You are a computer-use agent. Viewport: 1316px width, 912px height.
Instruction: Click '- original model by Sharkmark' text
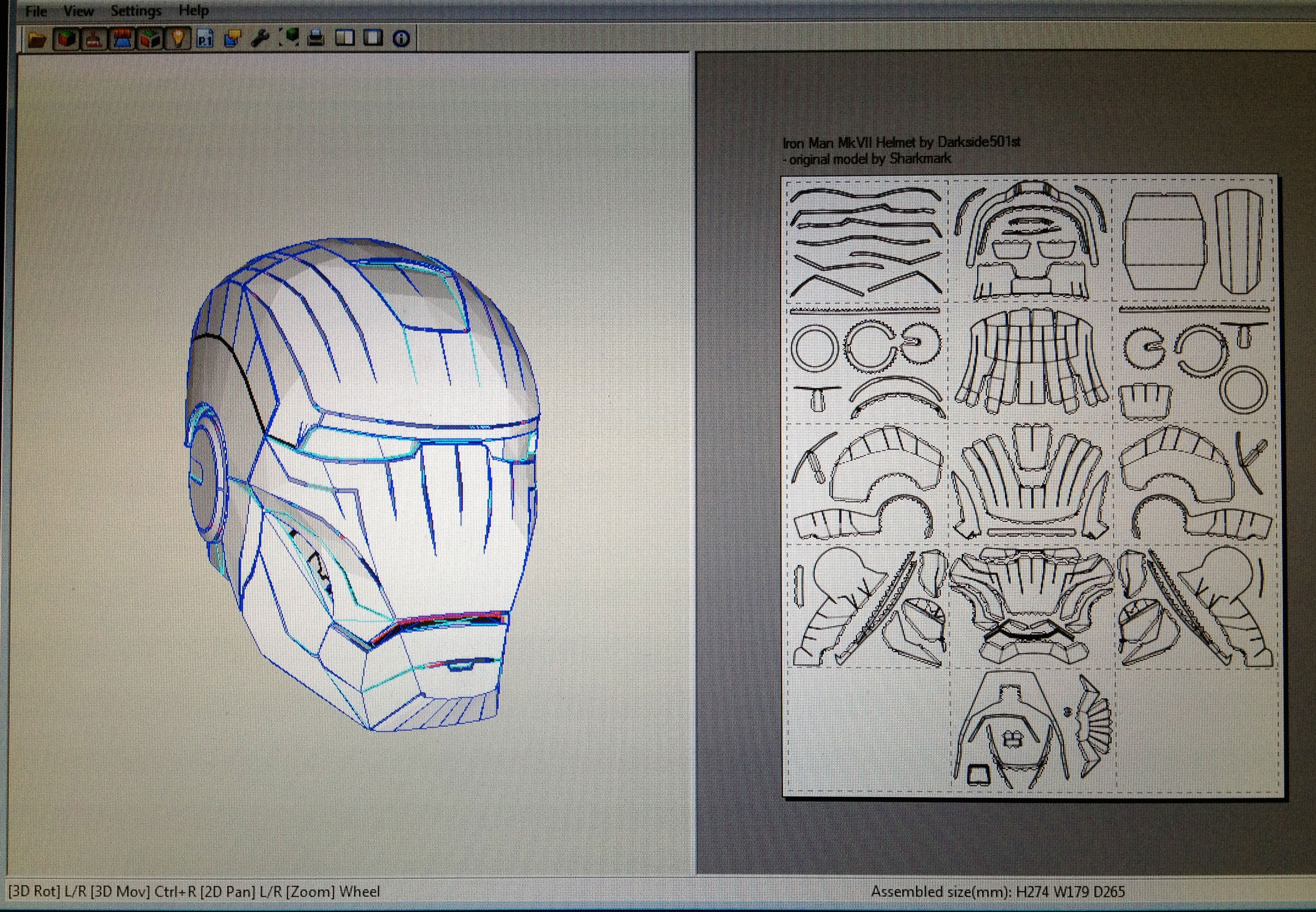point(866,159)
